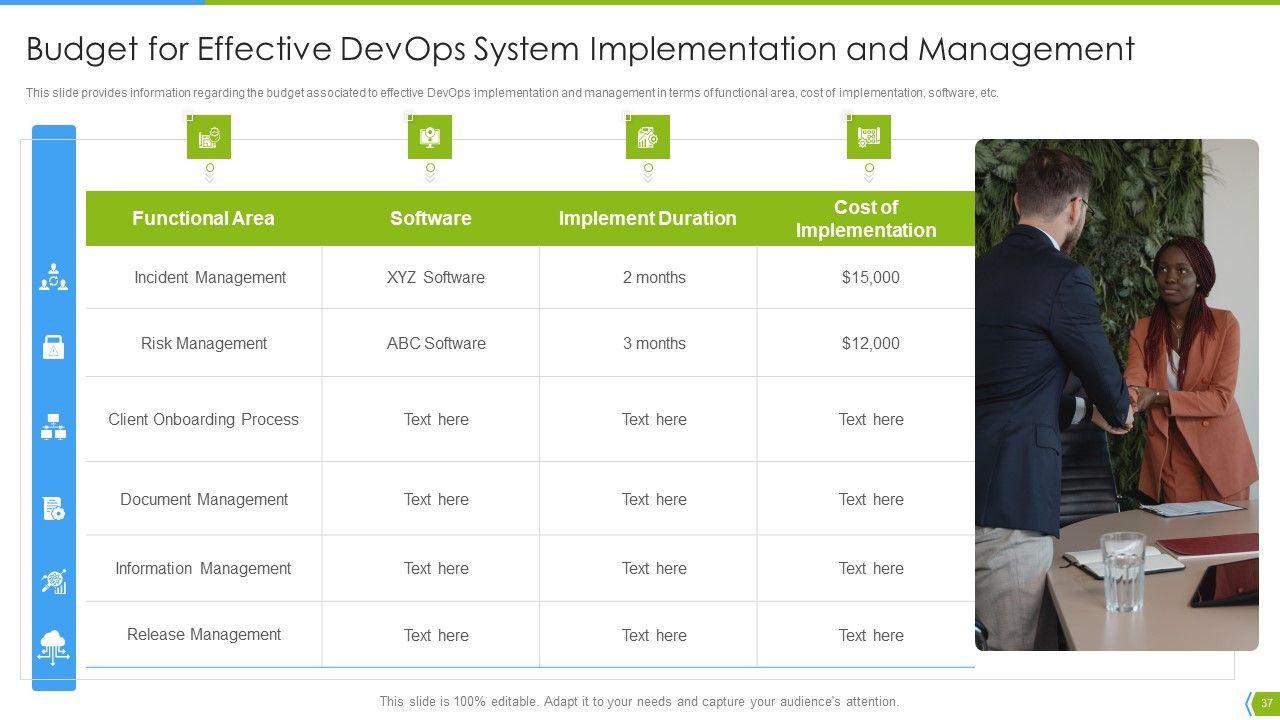Click the down chevrons above Functional Area header
Screen dimensions: 1280x720
[209, 178]
